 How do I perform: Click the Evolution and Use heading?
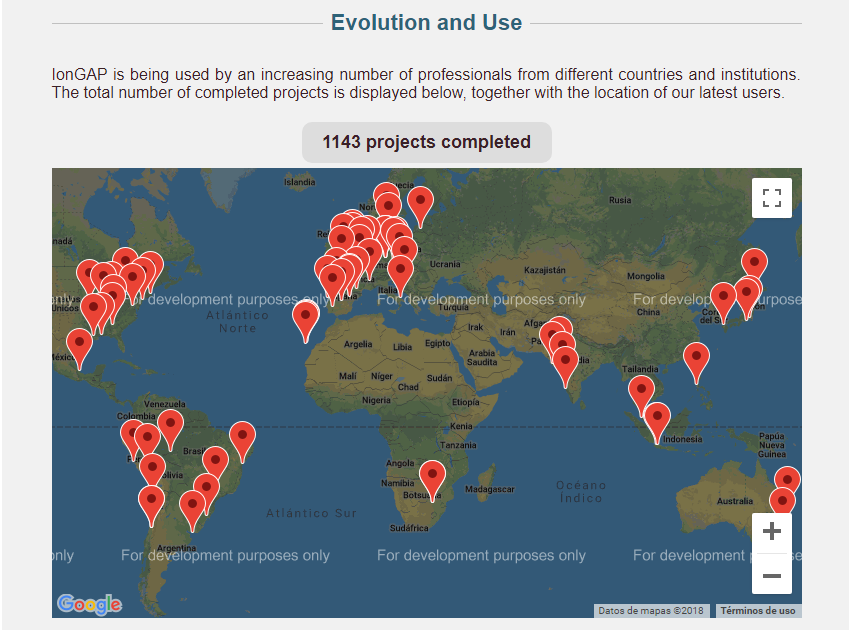(427, 23)
